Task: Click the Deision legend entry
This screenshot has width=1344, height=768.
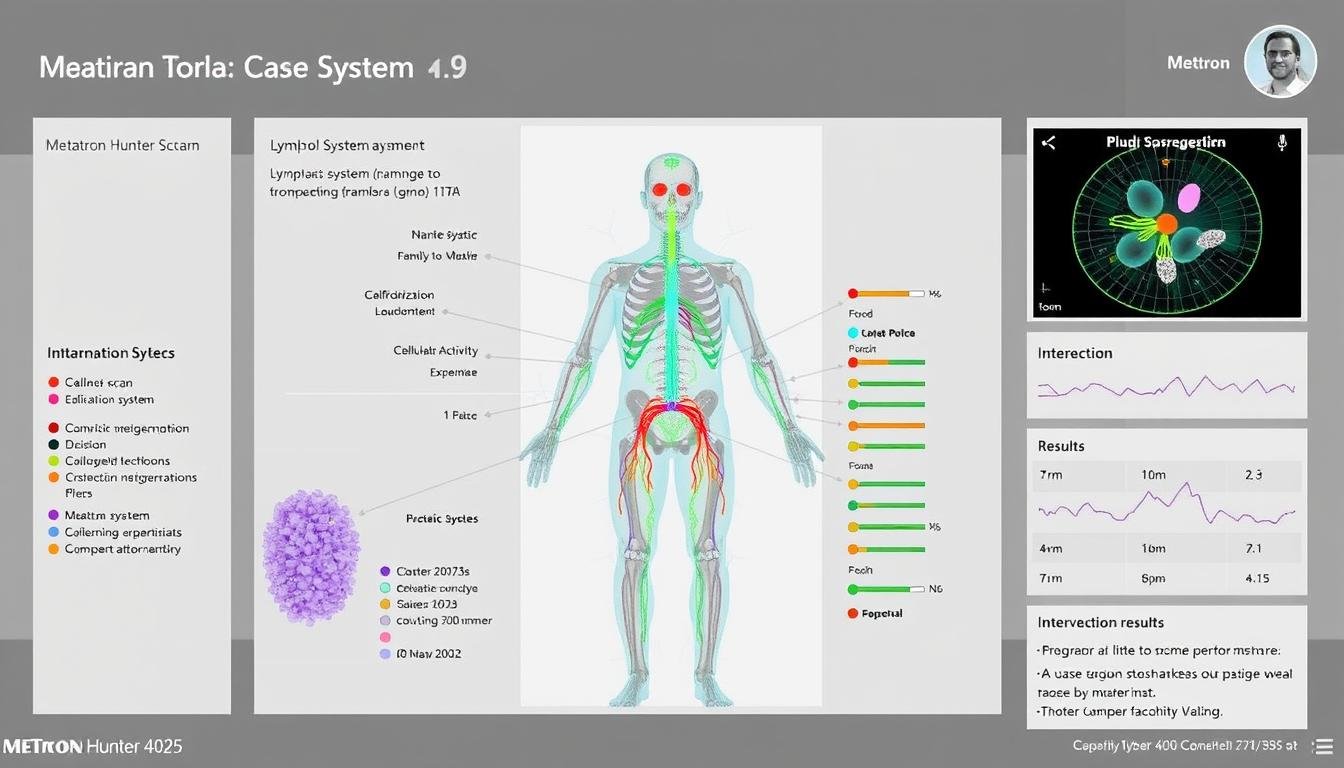Action: (85, 444)
